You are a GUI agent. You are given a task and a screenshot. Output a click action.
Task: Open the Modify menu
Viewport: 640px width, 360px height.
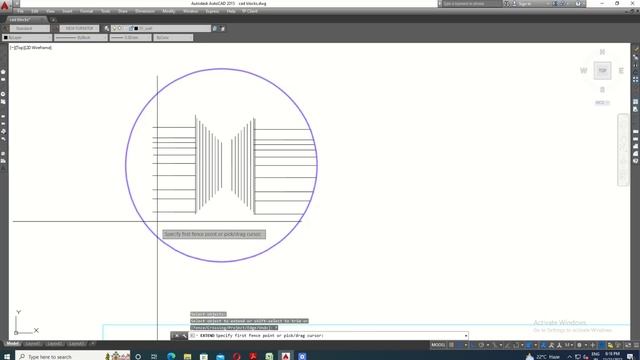click(169, 11)
